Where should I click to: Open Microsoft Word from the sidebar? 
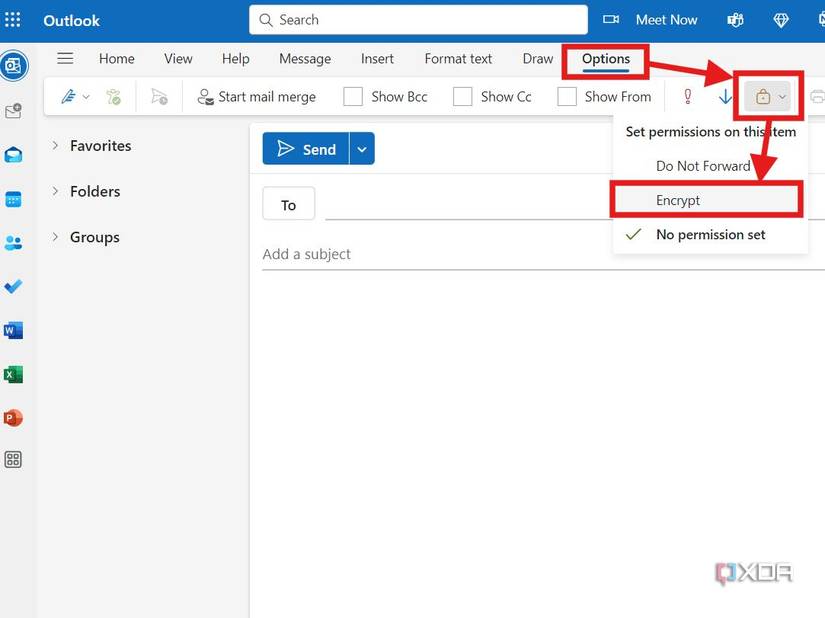coord(14,330)
